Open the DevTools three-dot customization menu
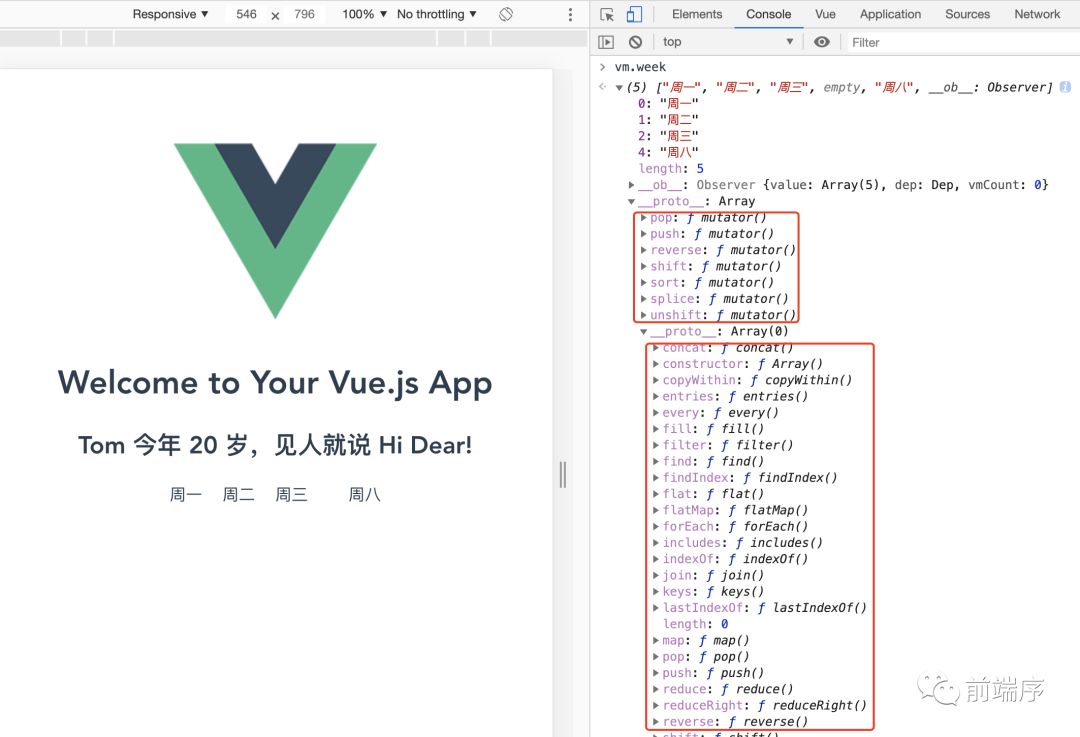The height and width of the screenshot is (737, 1080). [x=571, y=14]
